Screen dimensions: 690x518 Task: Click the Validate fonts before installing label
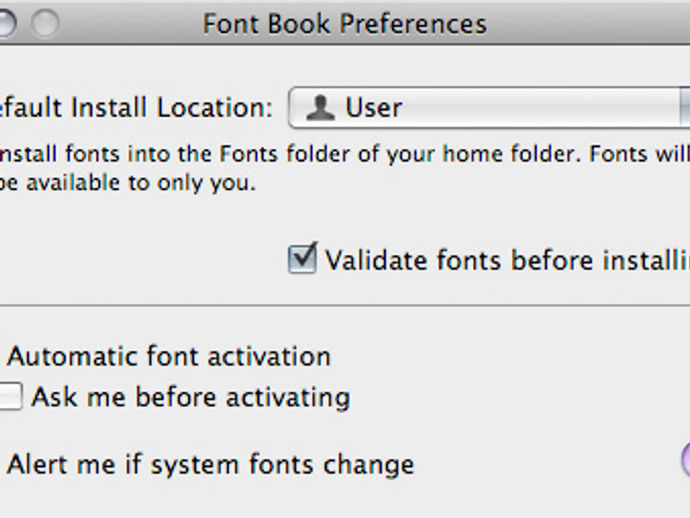[x=507, y=260]
